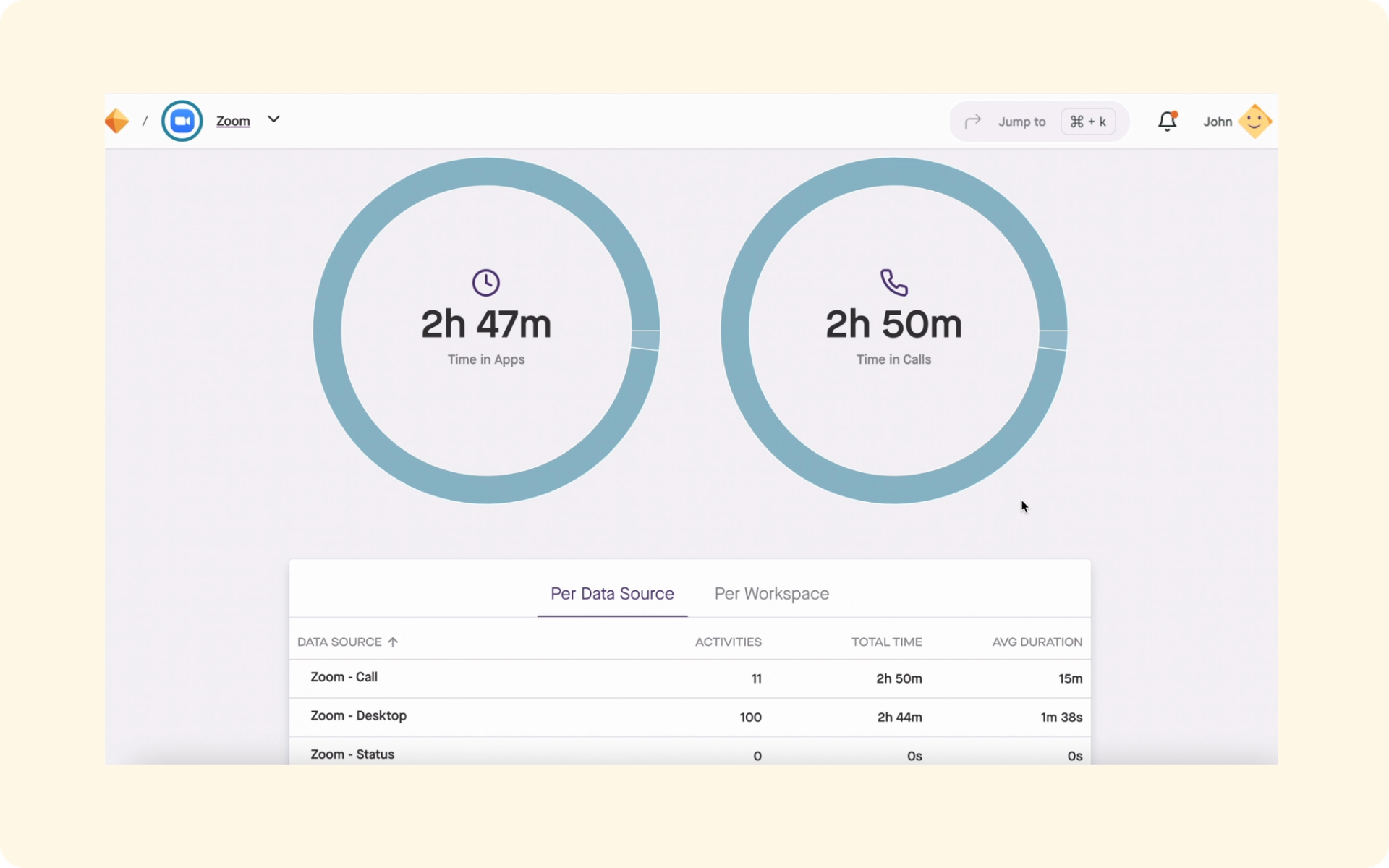This screenshot has width=1389, height=868.
Task: Click the Data Source sort arrow
Action: click(x=393, y=642)
